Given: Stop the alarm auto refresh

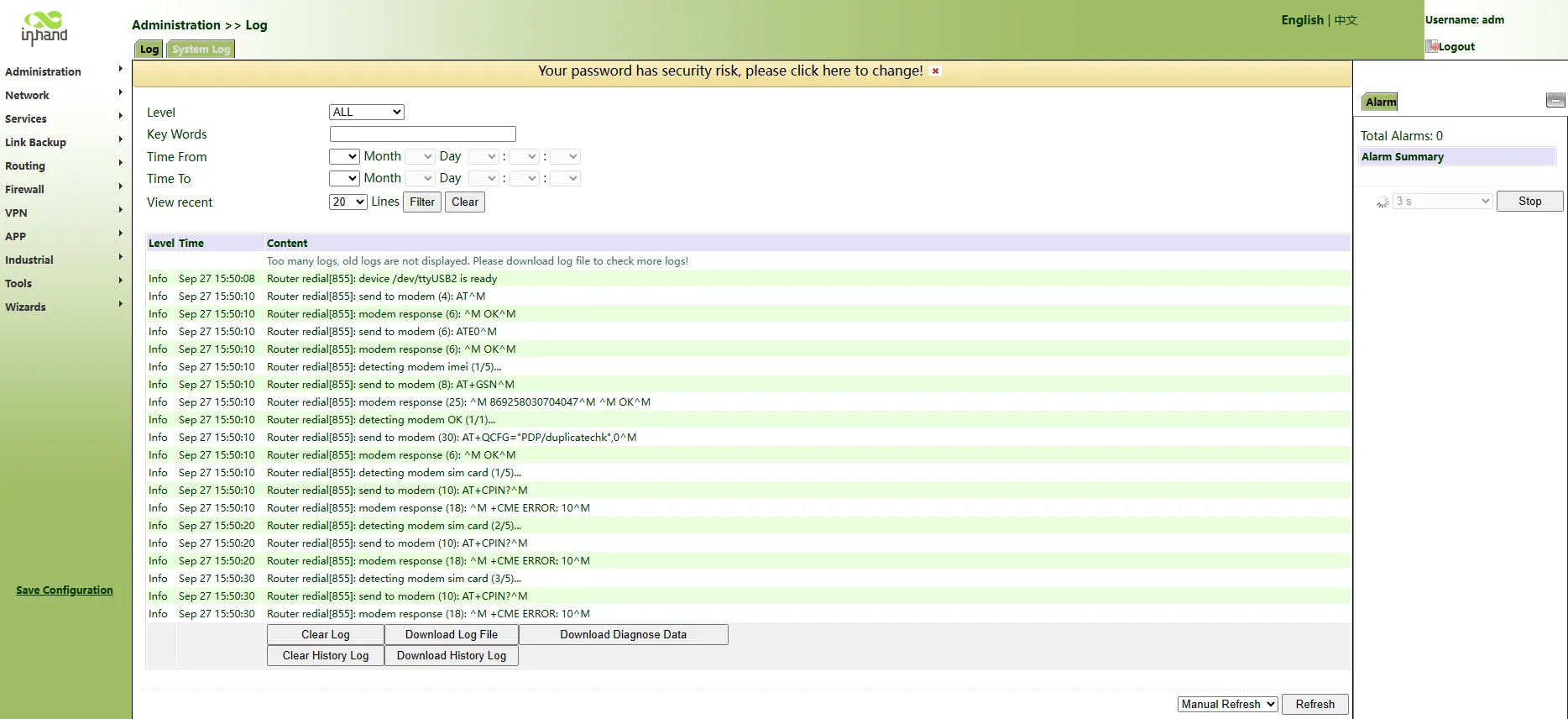Looking at the screenshot, I should point(1529,201).
